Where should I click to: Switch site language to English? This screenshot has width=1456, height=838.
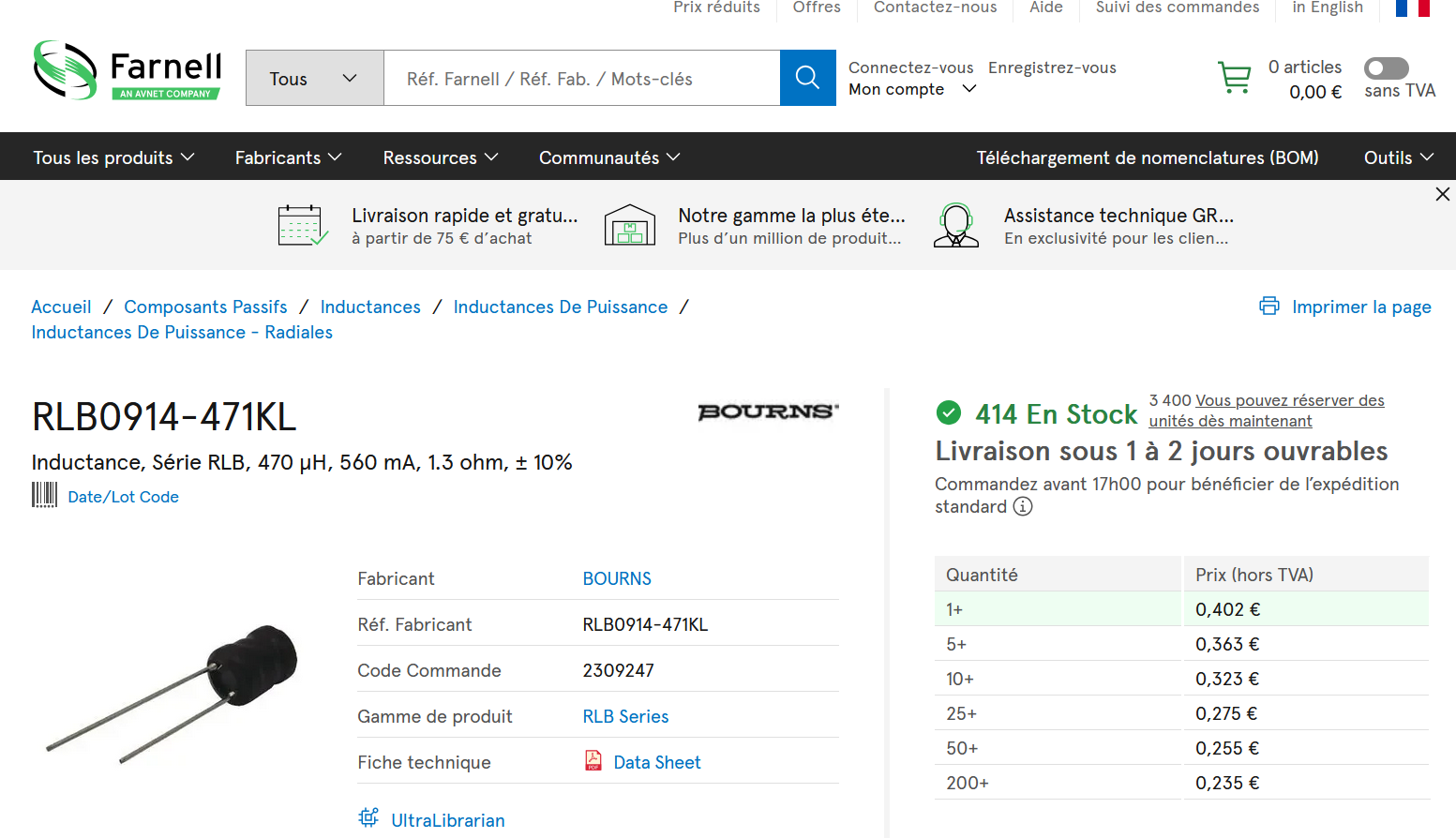pyautogui.click(x=1328, y=7)
